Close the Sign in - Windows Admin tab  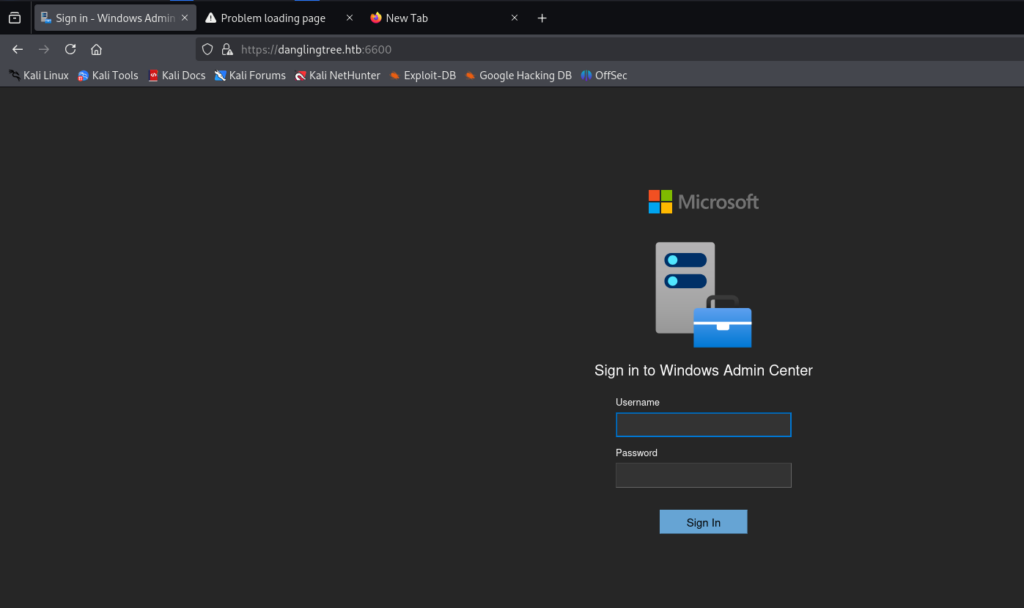(x=185, y=18)
